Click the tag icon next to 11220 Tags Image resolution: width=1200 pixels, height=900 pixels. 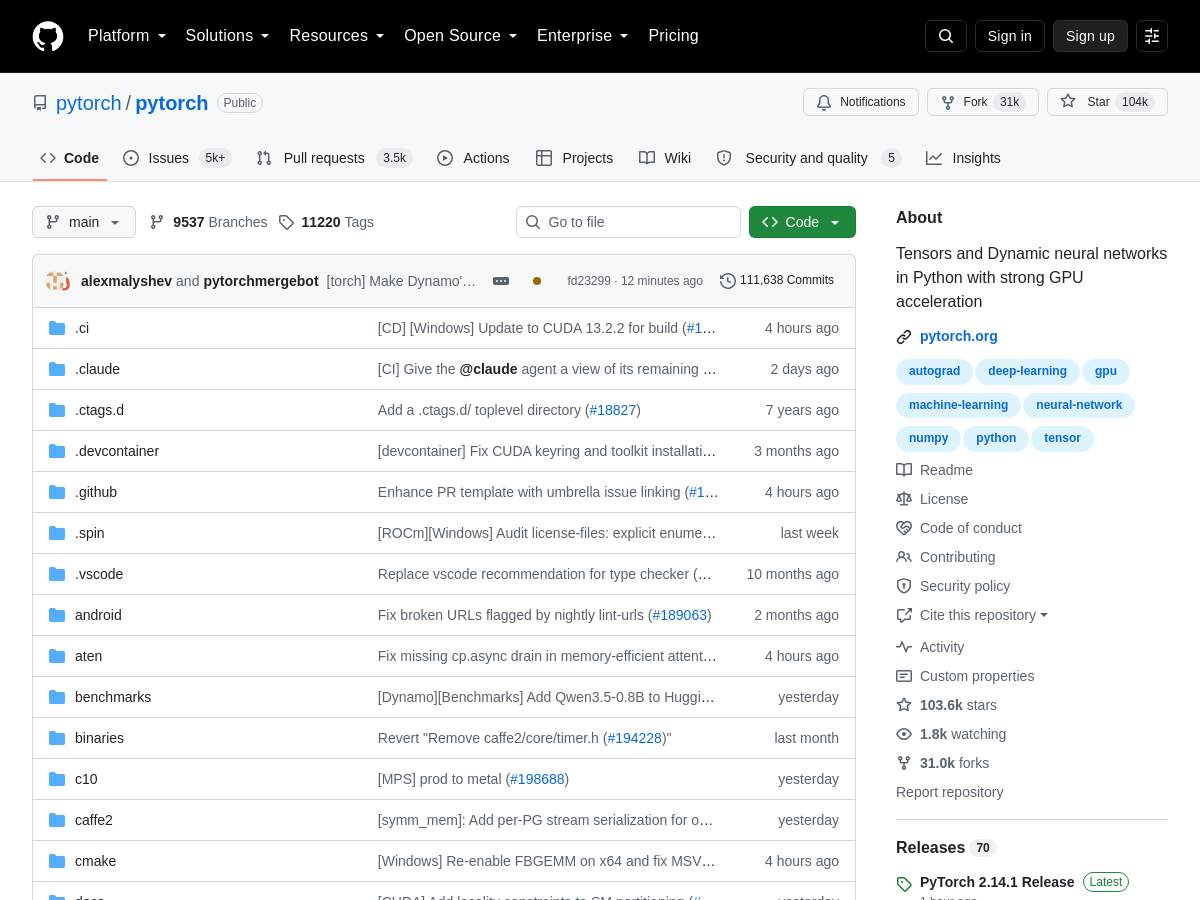pos(286,222)
